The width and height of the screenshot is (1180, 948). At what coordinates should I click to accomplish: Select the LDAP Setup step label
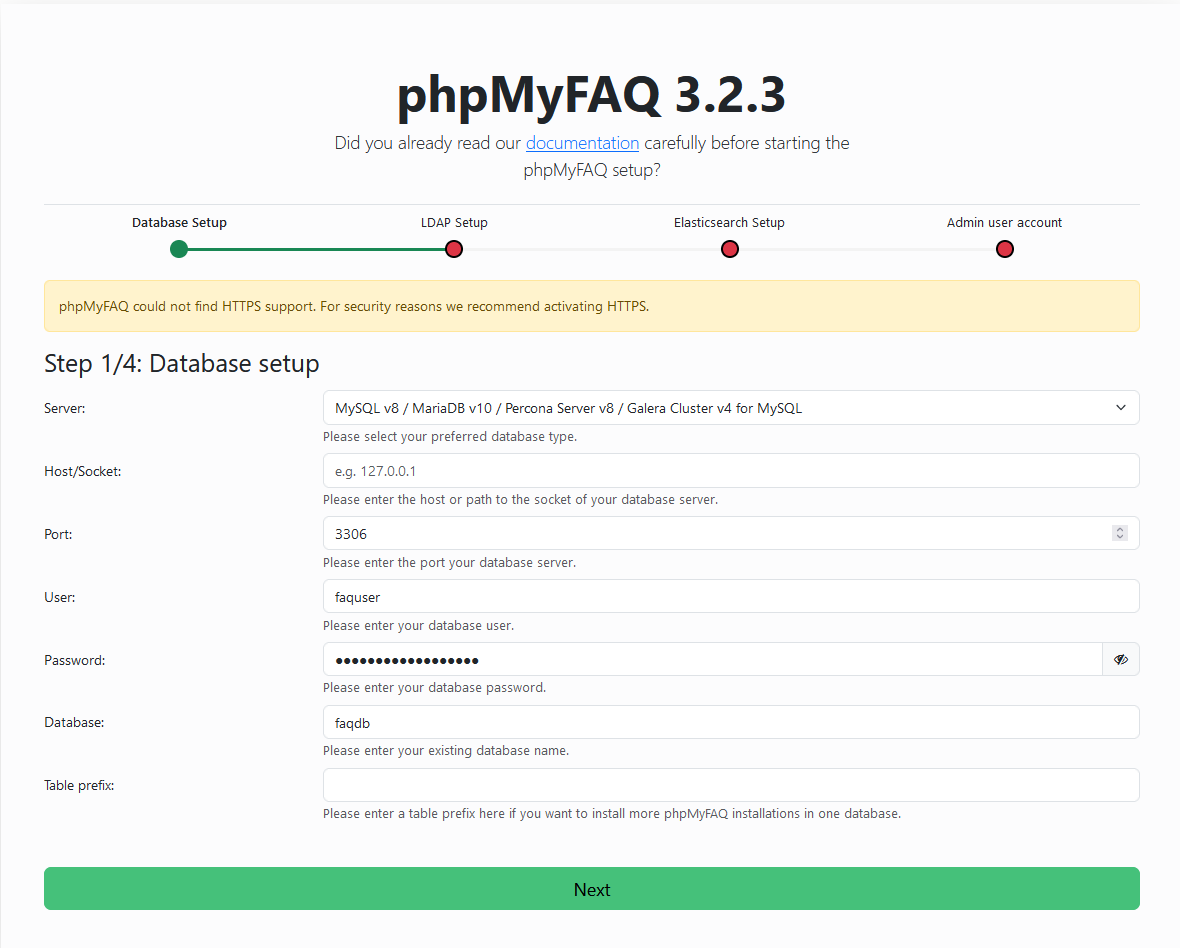(454, 223)
